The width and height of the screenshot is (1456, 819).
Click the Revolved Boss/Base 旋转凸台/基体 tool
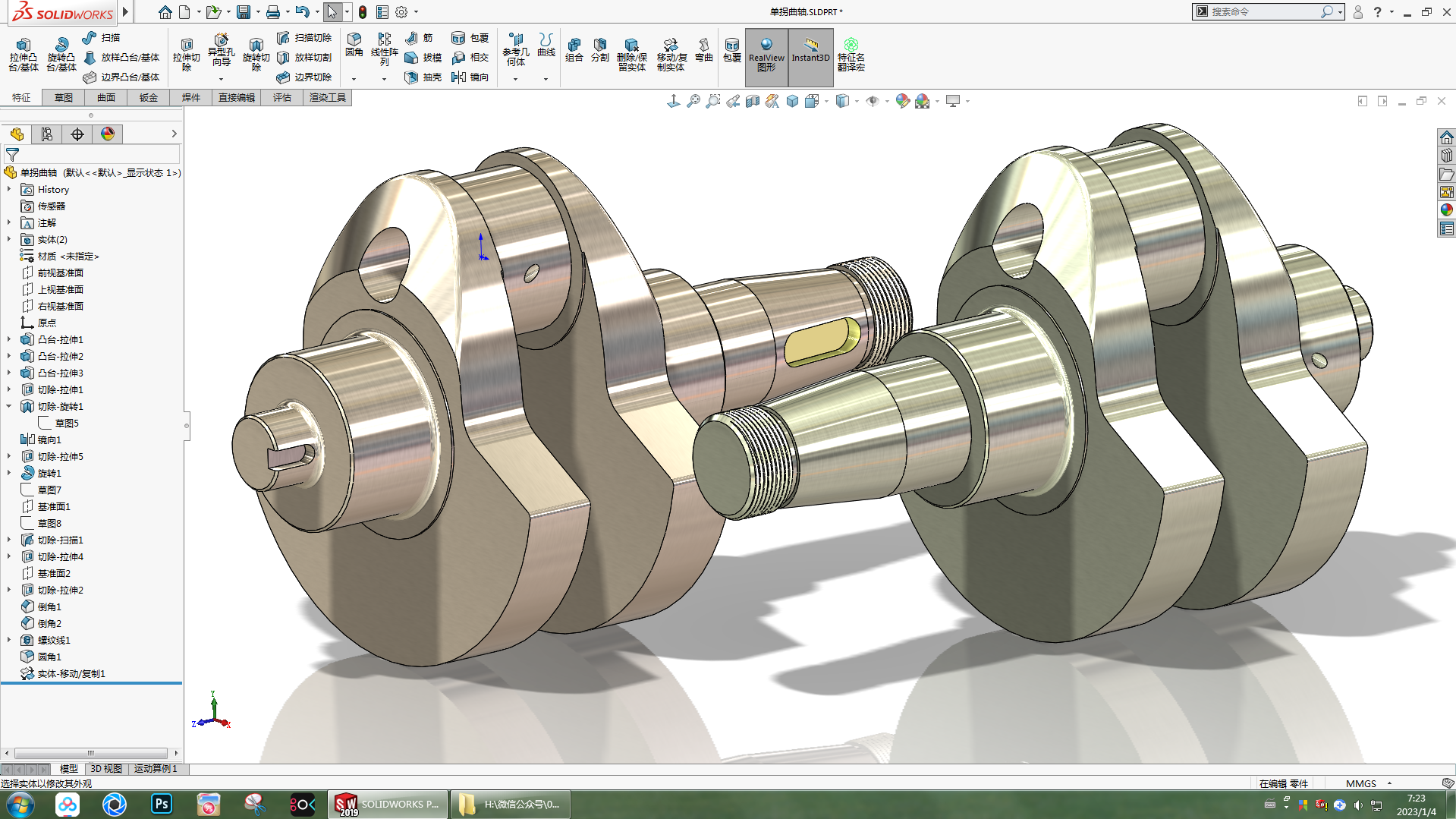61,55
